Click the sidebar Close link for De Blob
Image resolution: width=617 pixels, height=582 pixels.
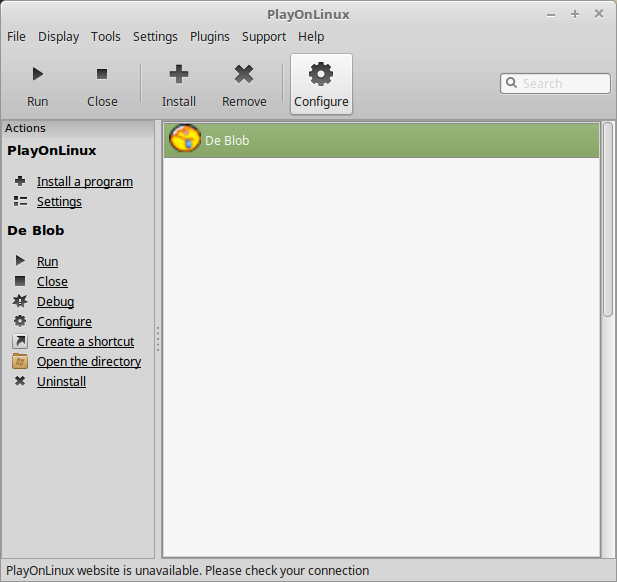[52, 282]
